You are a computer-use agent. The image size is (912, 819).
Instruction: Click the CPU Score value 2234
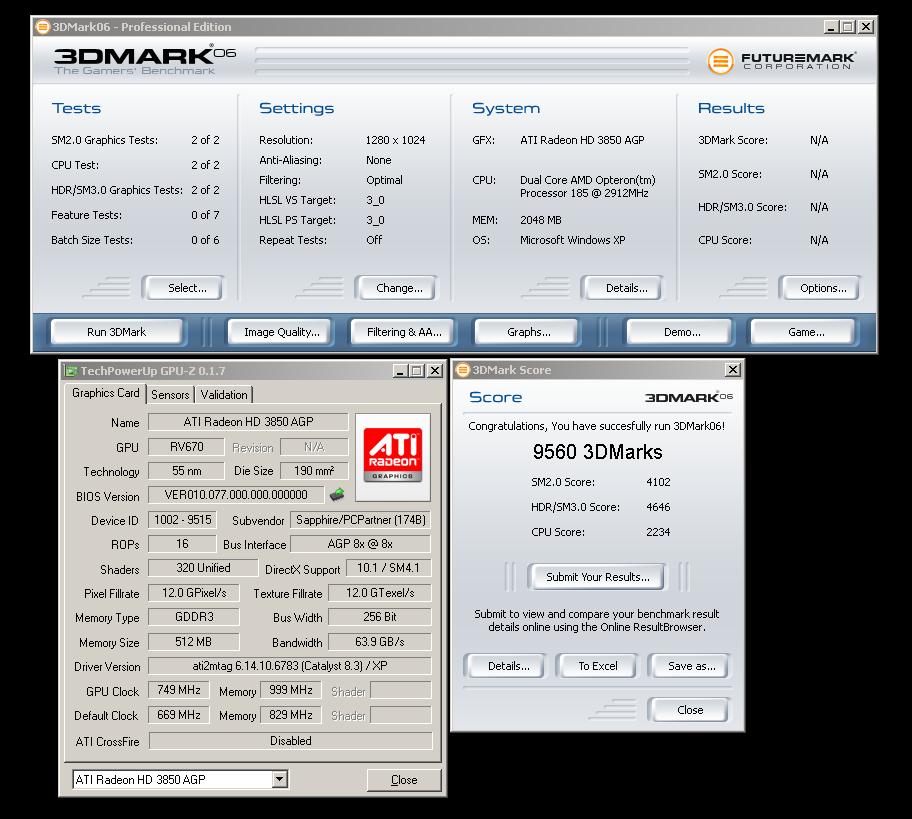point(658,532)
